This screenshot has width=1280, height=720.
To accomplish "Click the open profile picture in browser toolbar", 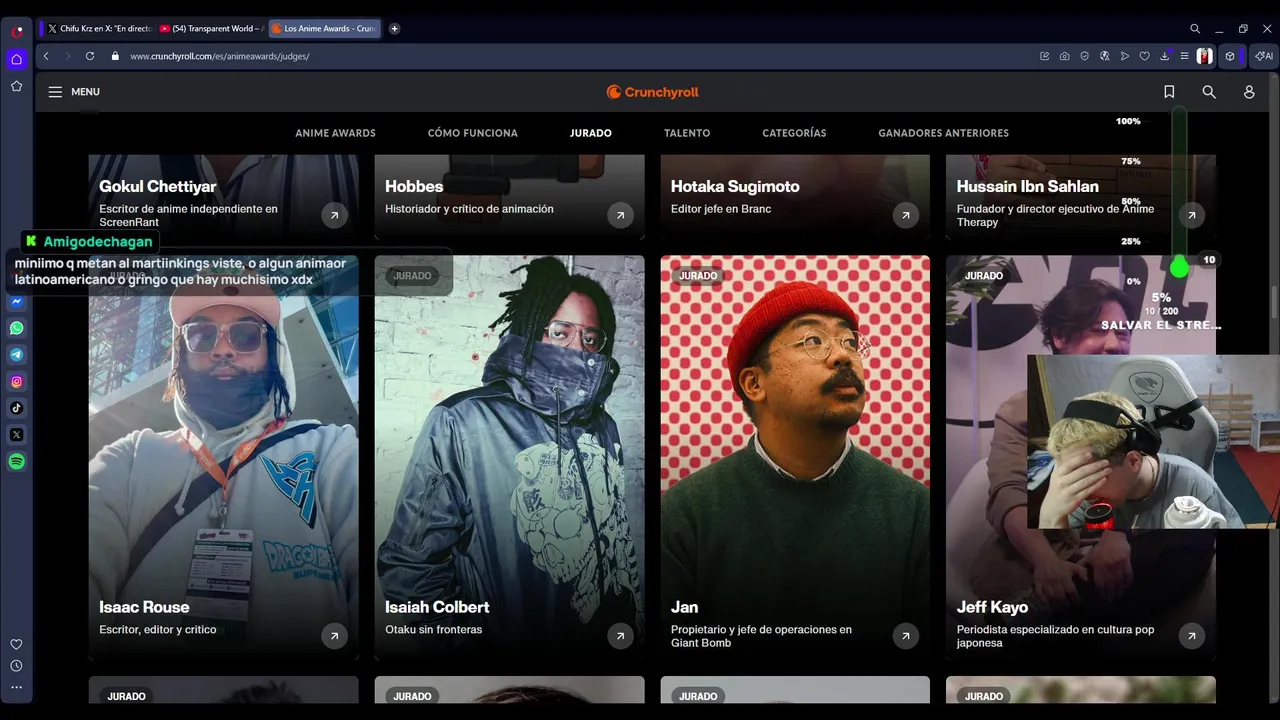I will click(x=1205, y=56).
